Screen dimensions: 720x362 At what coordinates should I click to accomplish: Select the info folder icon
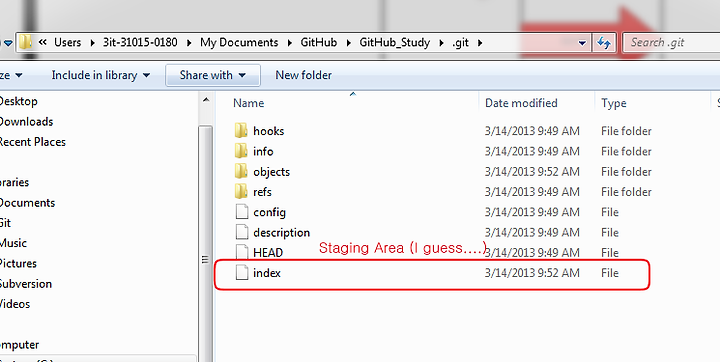coord(241,151)
